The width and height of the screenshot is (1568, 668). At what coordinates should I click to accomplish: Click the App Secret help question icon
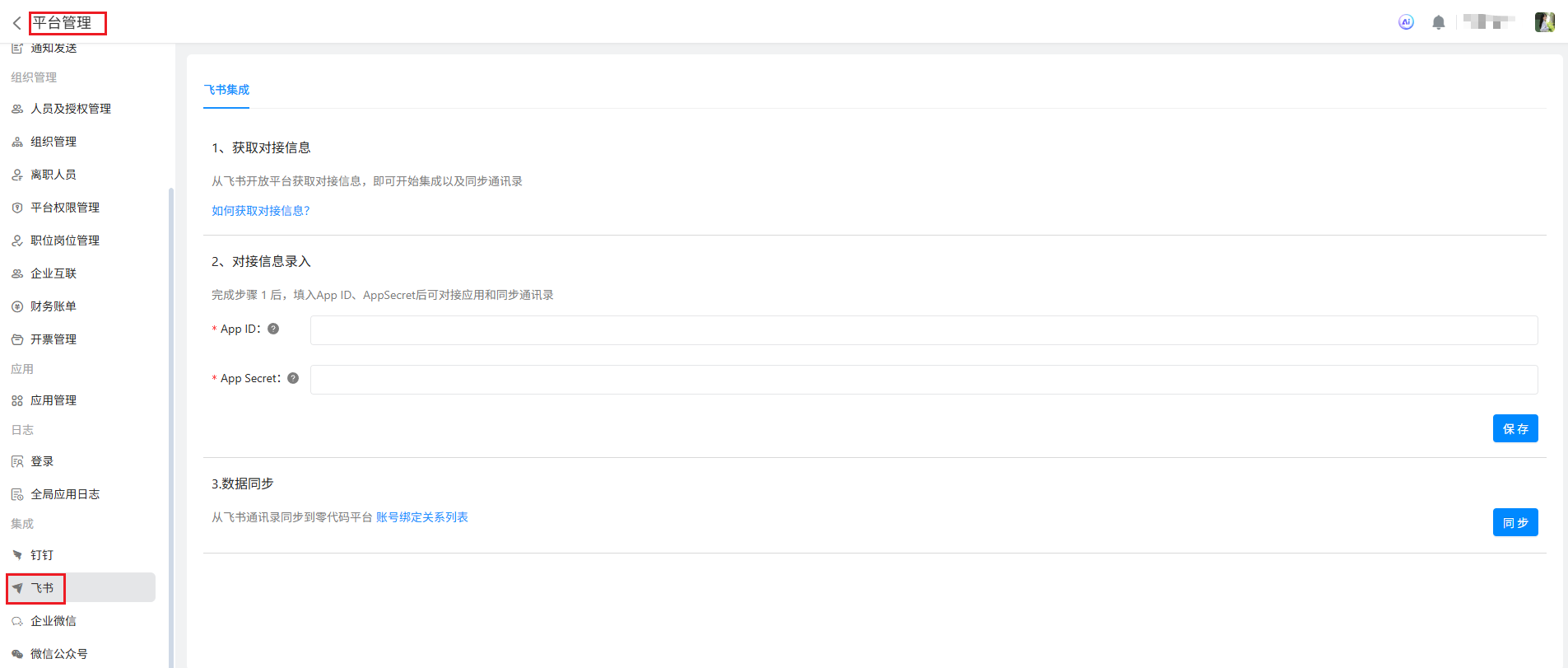[293, 378]
